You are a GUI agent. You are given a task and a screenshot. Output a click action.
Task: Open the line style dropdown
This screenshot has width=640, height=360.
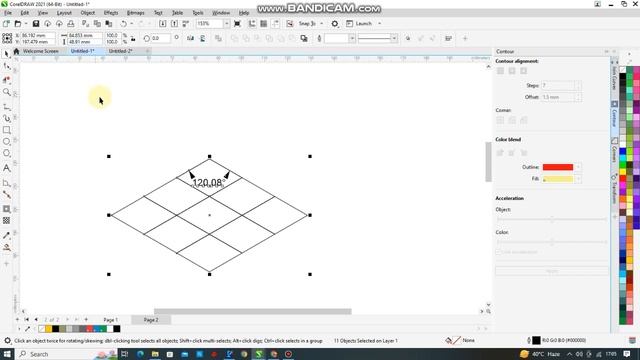394,38
